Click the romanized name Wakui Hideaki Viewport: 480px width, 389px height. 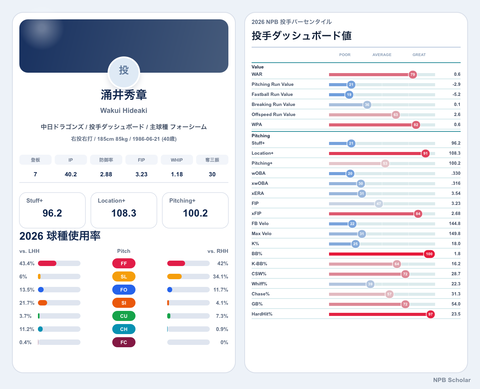(124, 110)
